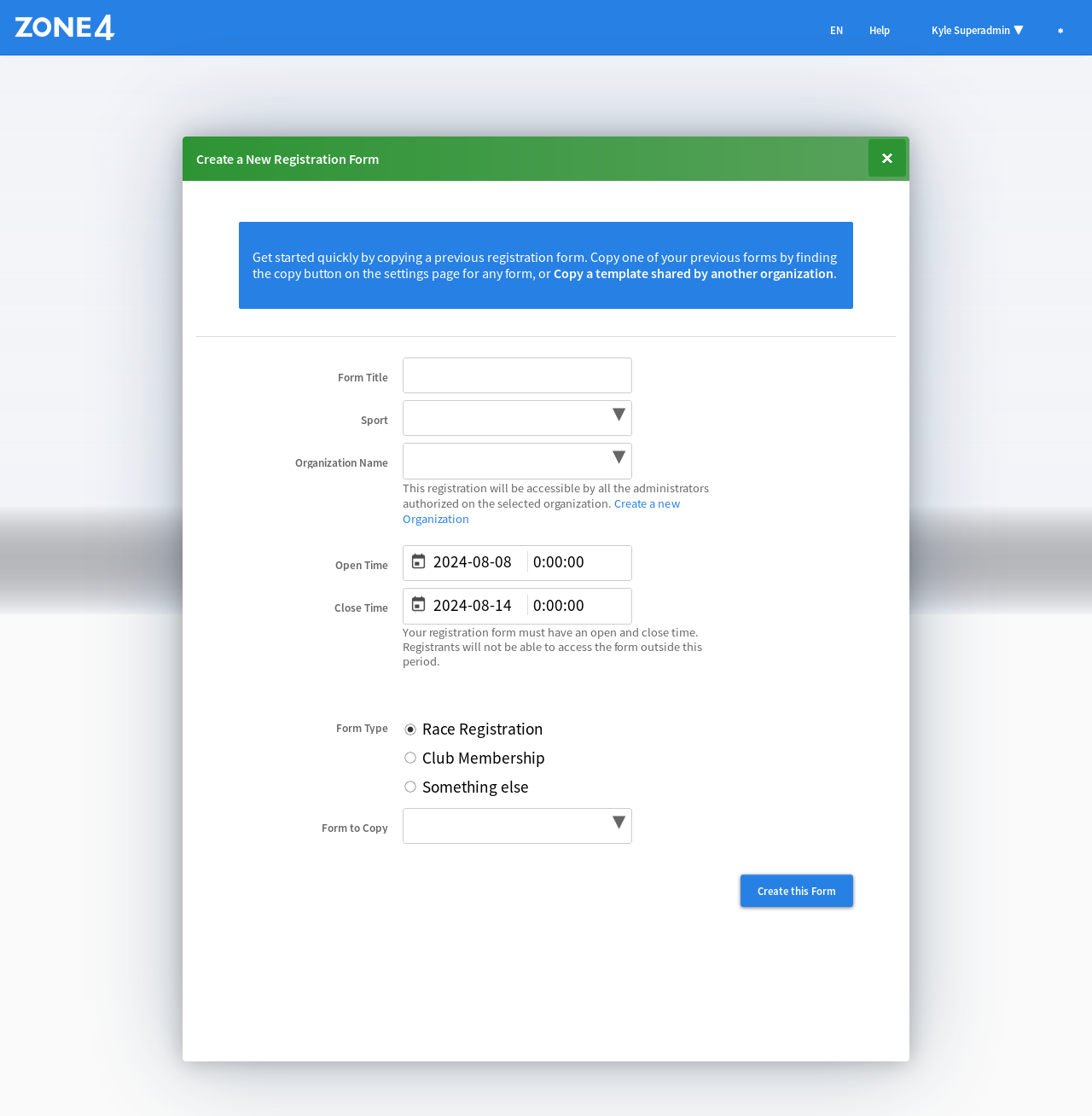Open the Sport dropdown
Screen dimensions: 1092x1116
pyautogui.click(x=517, y=418)
